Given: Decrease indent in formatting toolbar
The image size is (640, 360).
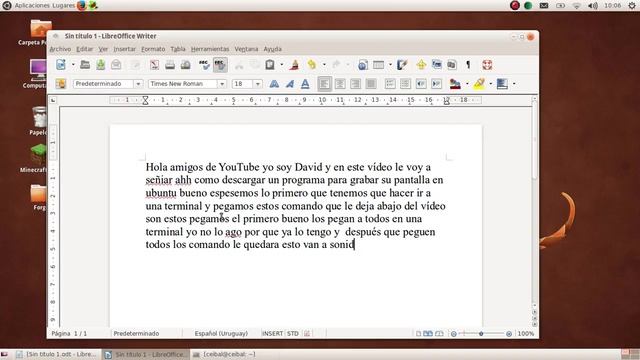Looking at the screenshot, I should coord(421,84).
